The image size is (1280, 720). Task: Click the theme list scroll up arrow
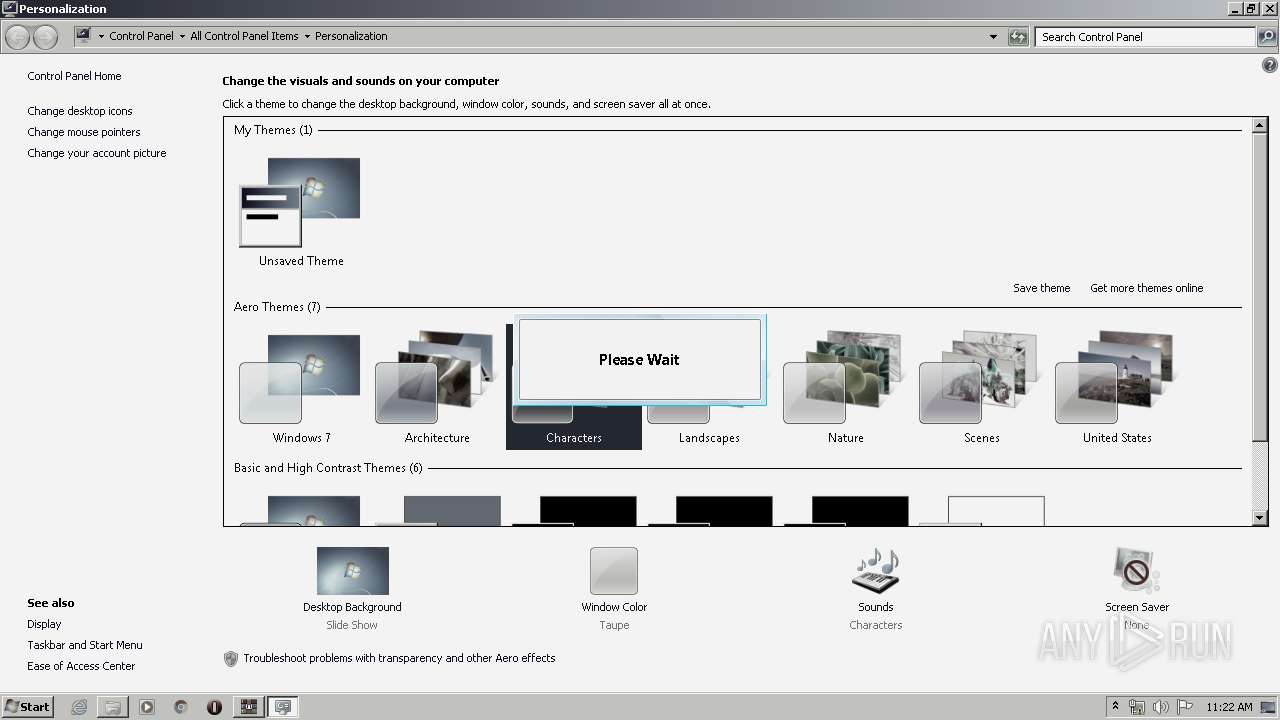tap(1260, 125)
